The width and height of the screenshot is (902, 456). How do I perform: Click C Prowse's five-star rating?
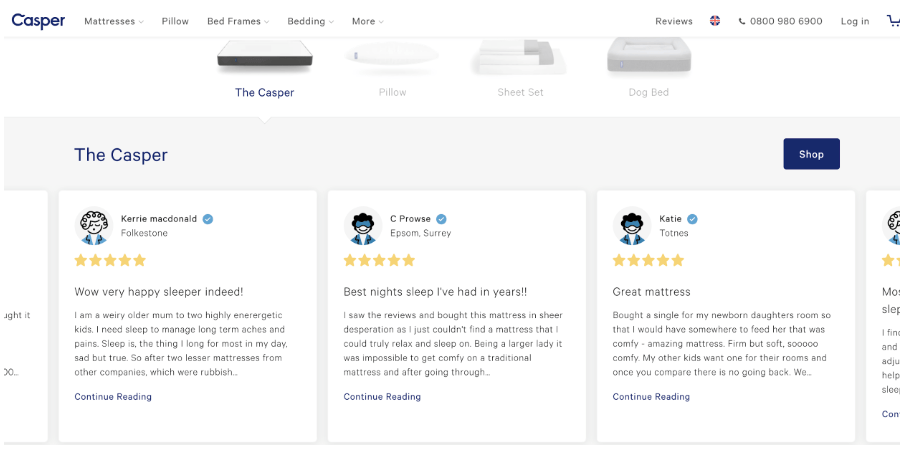tap(380, 260)
